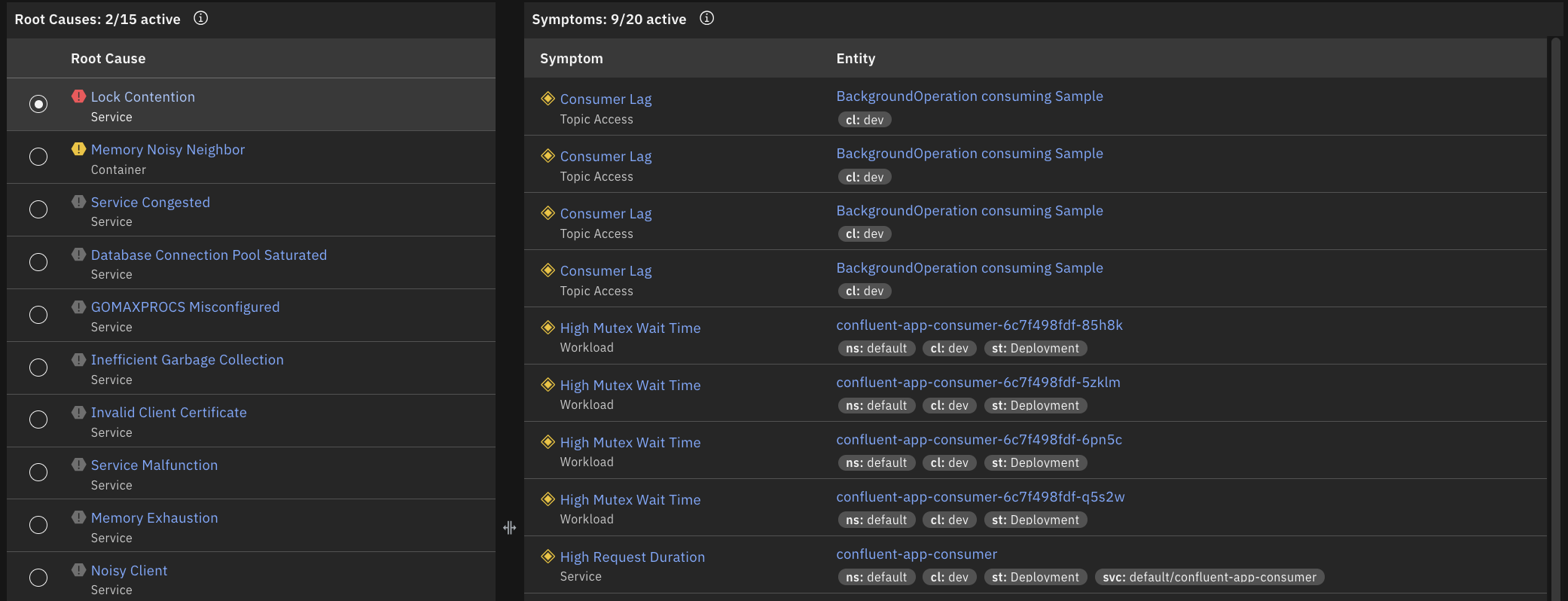Click yellow warning icon on Memory Noisy Neighbor

tap(78, 149)
